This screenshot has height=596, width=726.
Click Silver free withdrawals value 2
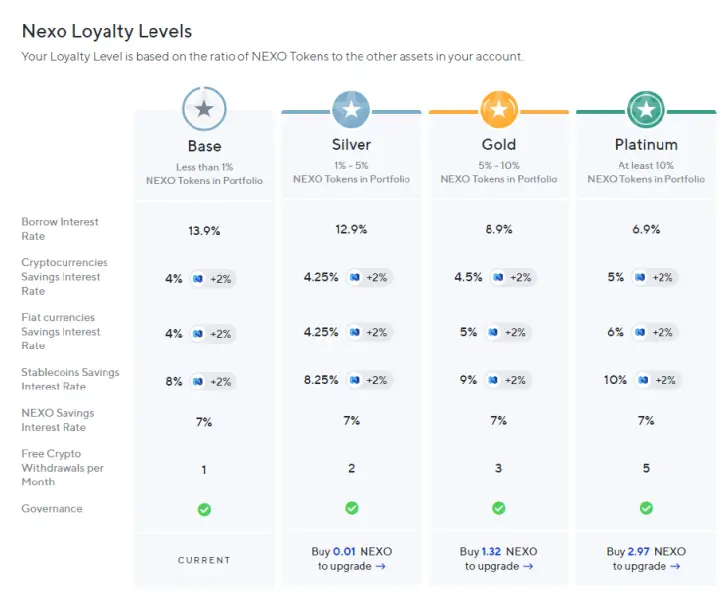coord(351,468)
